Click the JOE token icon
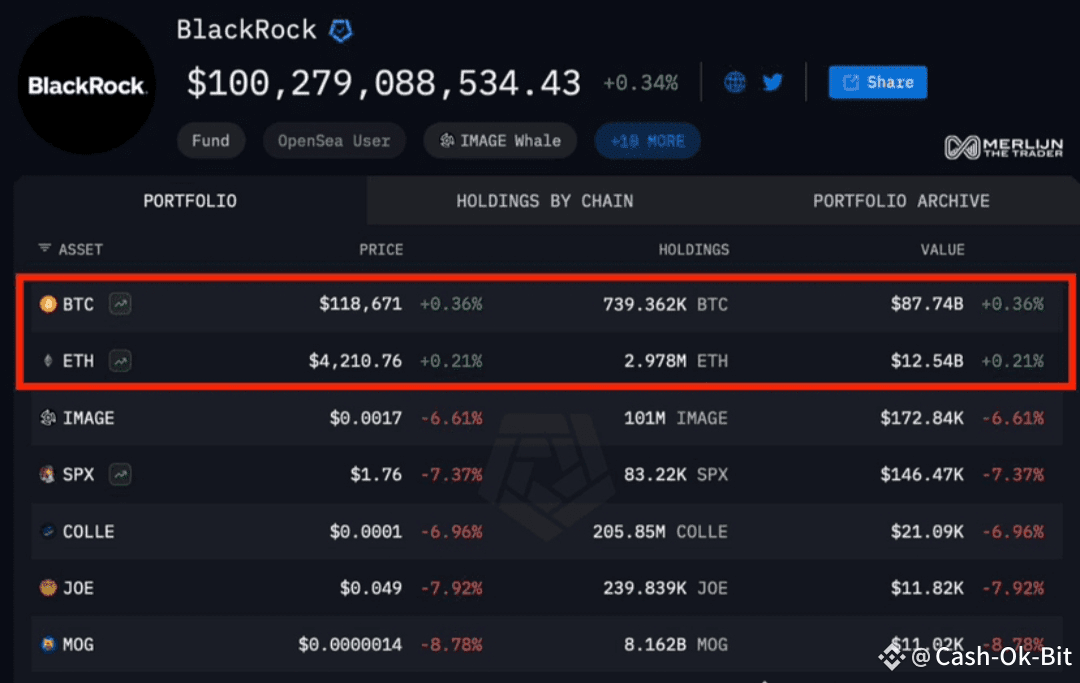Viewport: 1080px width, 683px height. [x=48, y=587]
